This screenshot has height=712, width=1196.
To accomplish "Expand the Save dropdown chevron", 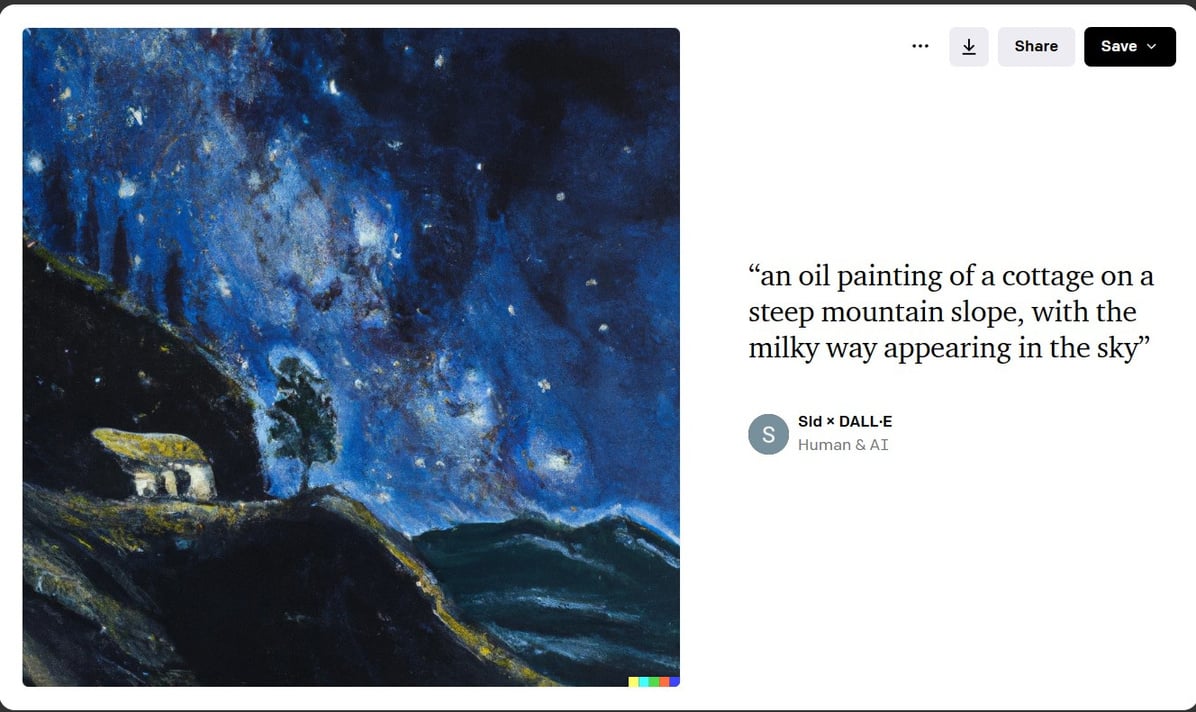I will pos(1151,46).
